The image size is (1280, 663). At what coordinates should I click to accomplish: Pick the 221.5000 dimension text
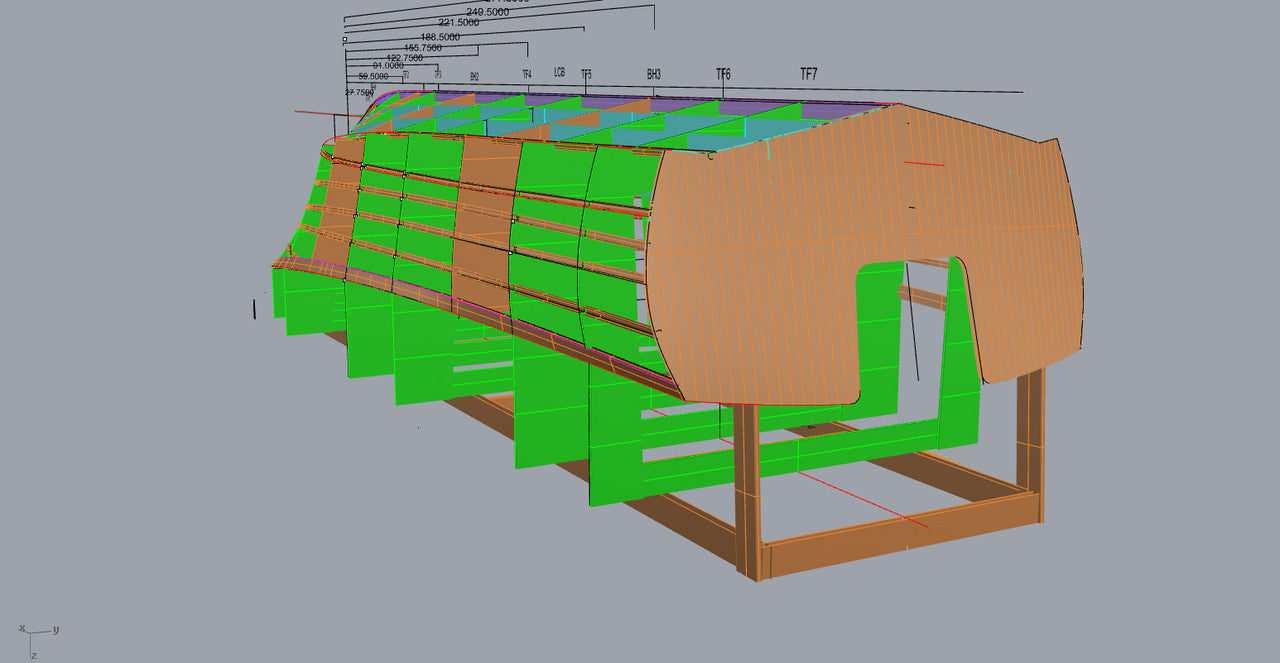459,22
